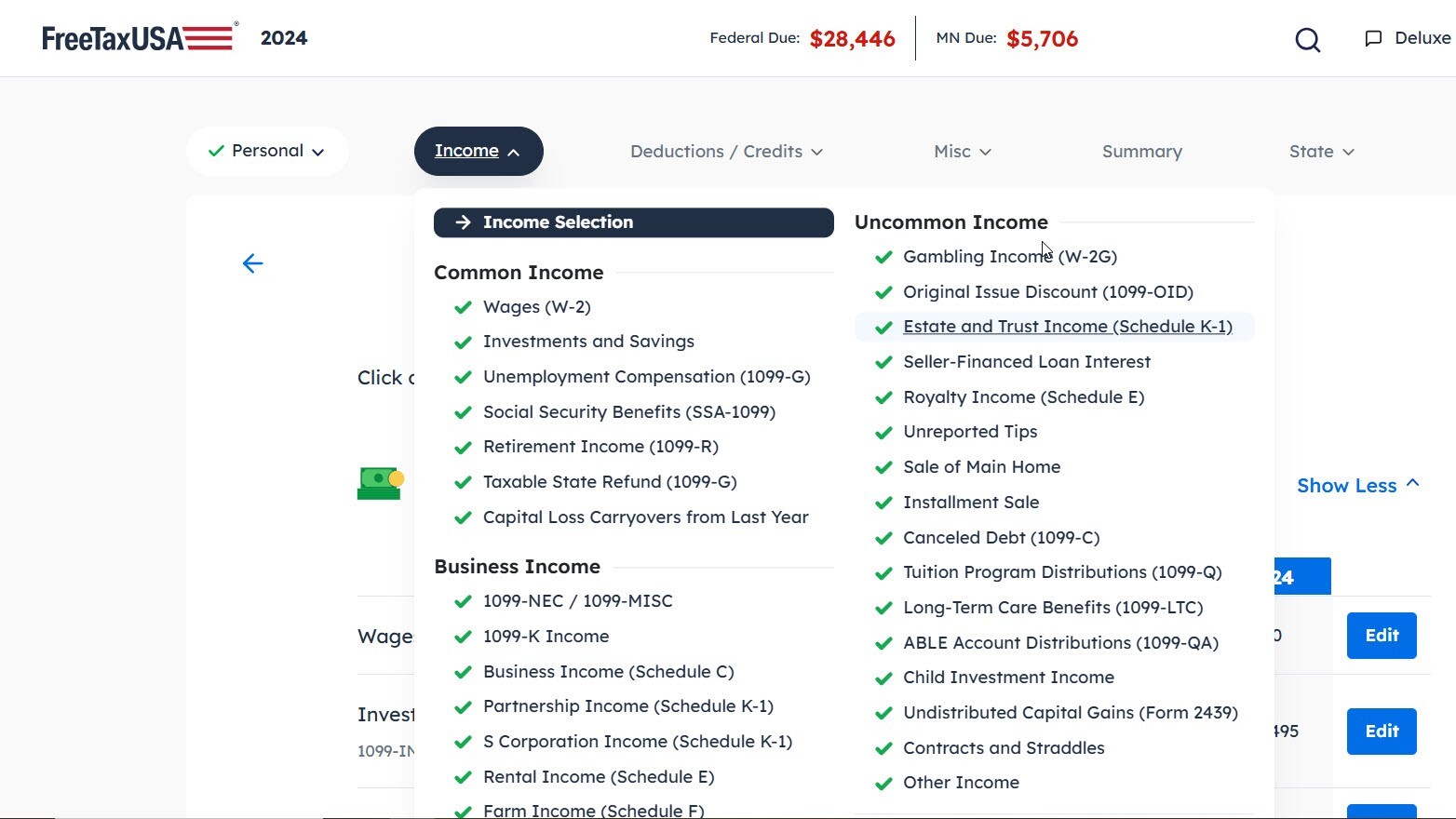Screen dimensions: 1456x819
Task: Click the search magnifier icon
Action: (1307, 40)
